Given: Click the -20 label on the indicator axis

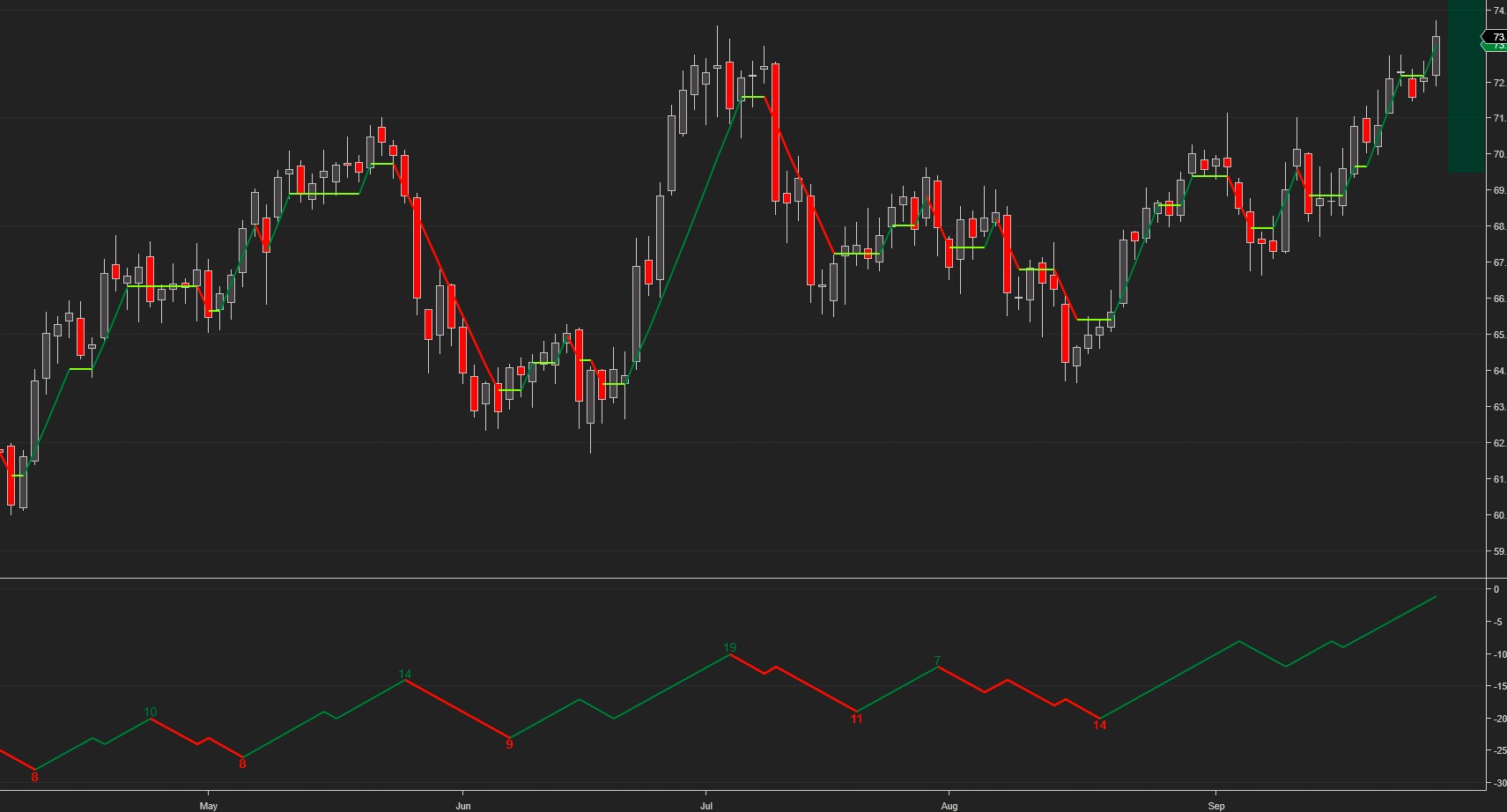Looking at the screenshot, I should pyautogui.click(x=1498, y=719).
